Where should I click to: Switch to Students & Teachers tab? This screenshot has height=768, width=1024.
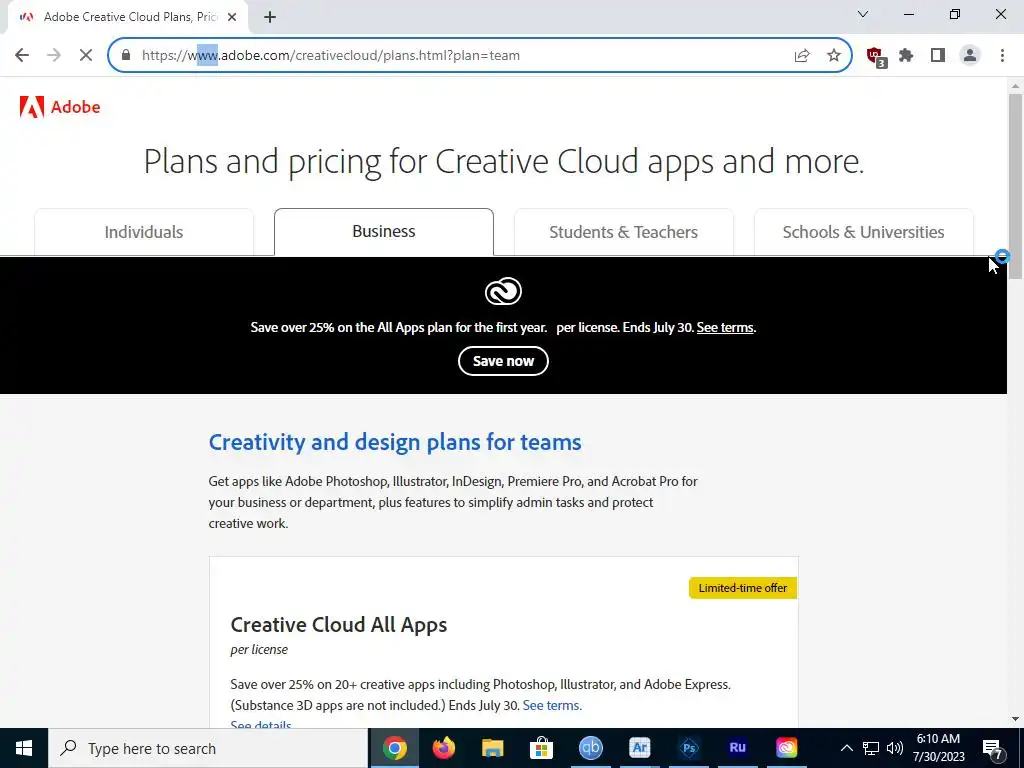624,232
